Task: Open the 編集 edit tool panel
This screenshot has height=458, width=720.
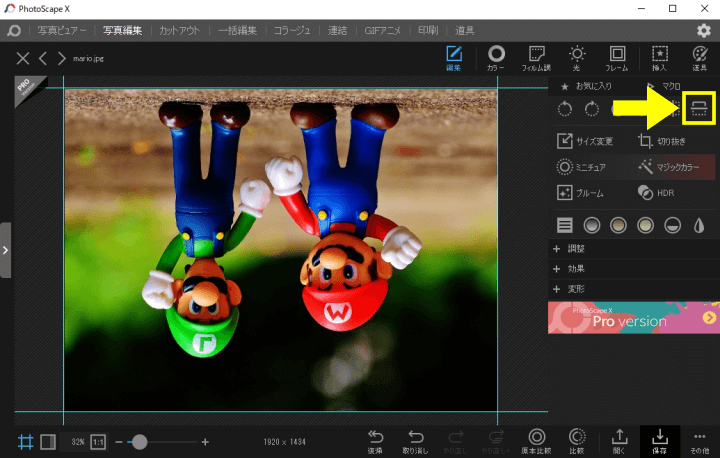Action: (454, 58)
